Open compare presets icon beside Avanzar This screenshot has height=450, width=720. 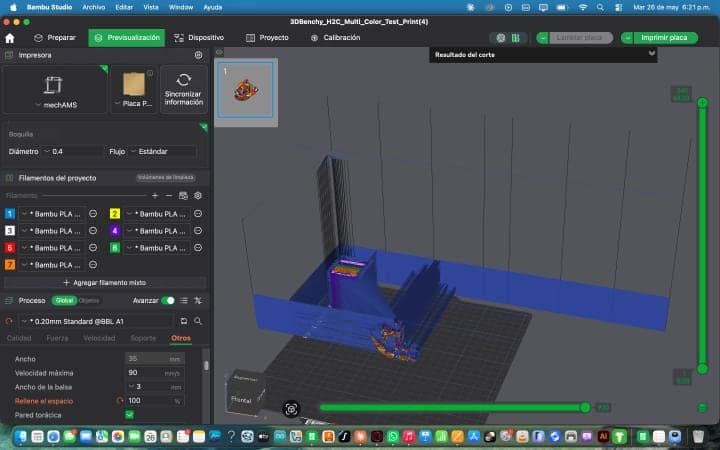point(198,301)
